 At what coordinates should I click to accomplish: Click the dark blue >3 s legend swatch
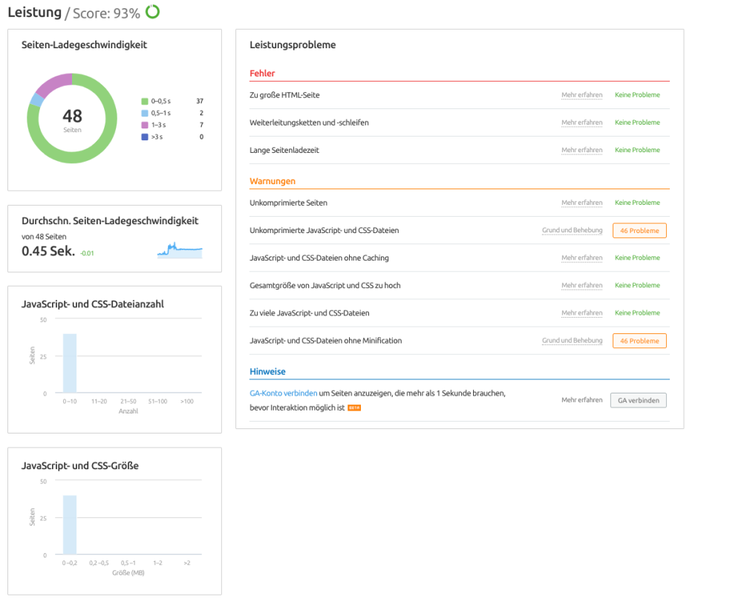tap(144, 137)
